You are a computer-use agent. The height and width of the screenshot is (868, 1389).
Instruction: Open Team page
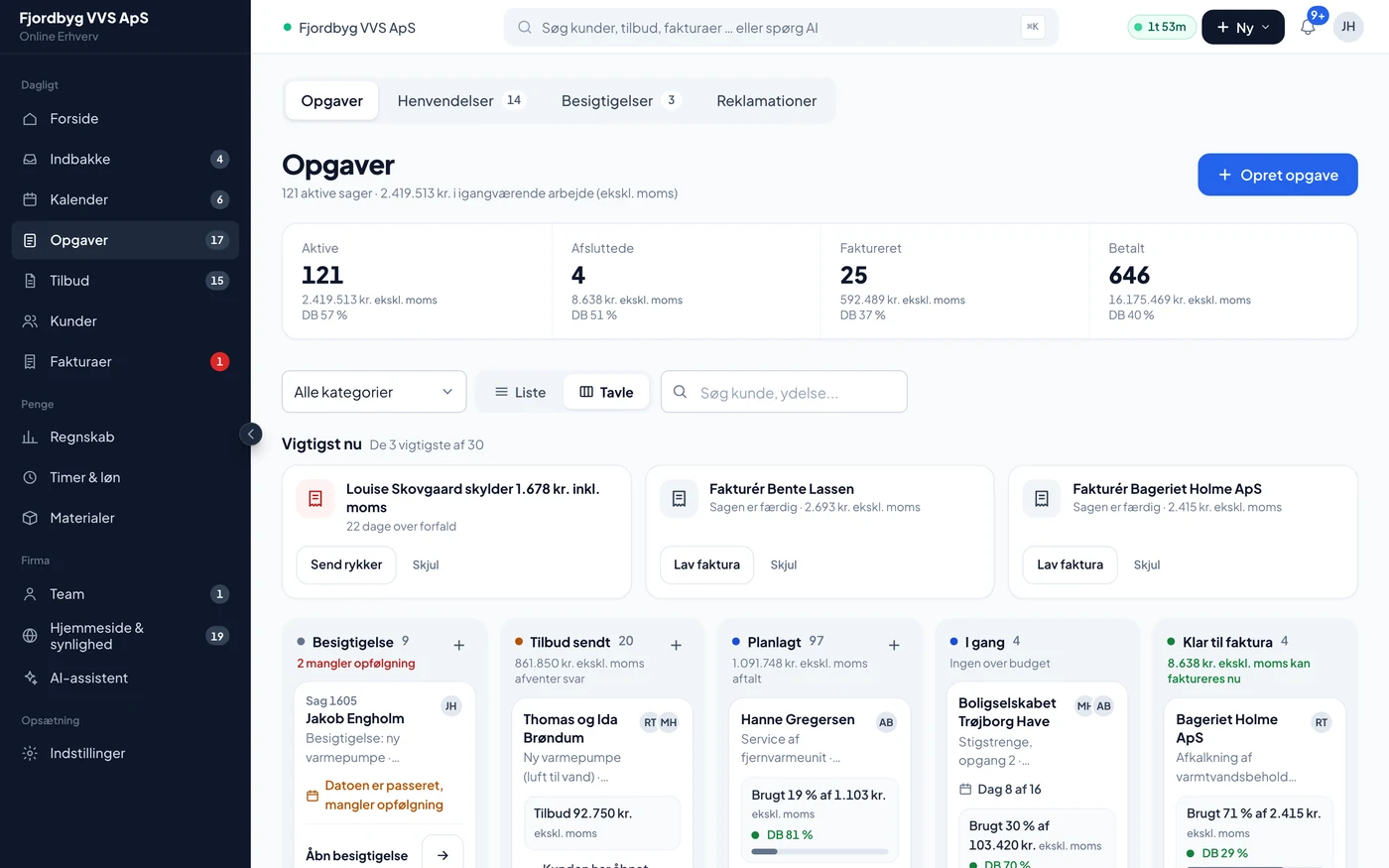[x=125, y=594]
